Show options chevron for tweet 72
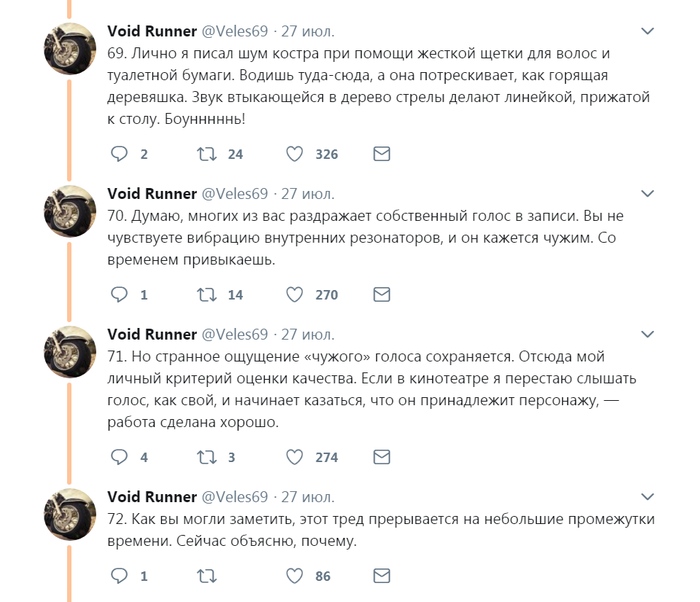Image resolution: width=700 pixels, height=602 pixels. click(x=649, y=497)
